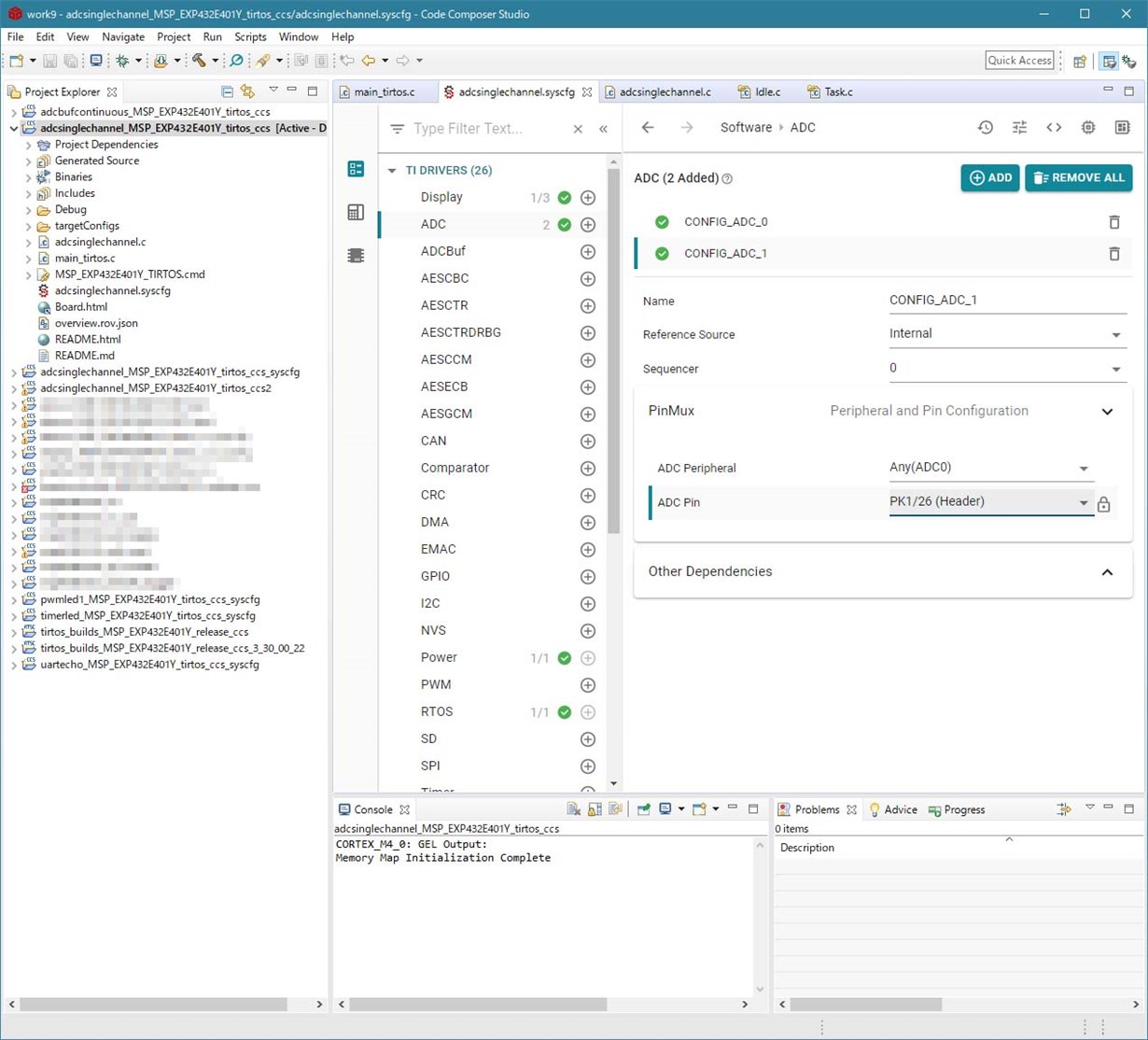Collapse the module list with double chevron
The height and width of the screenshot is (1040, 1148).
pos(603,129)
